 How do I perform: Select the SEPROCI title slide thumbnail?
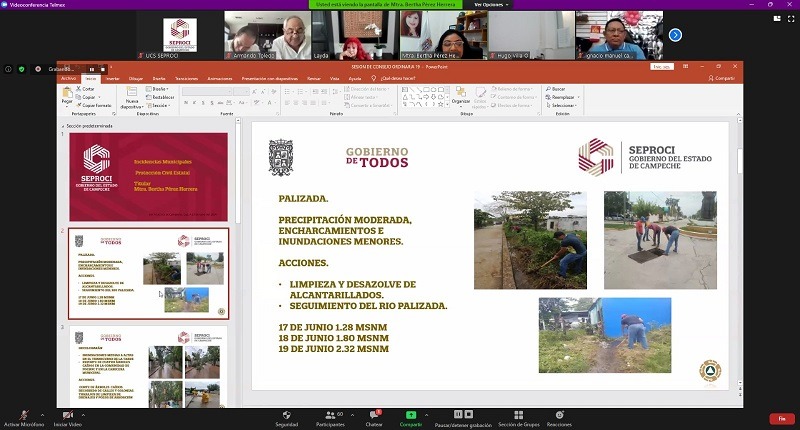[x=148, y=177]
